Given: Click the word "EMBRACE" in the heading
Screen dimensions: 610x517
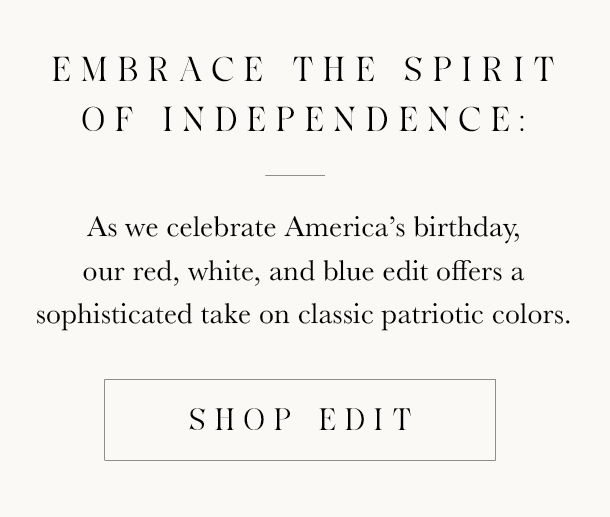Looking at the screenshot, I should click(x=158, y=69).
